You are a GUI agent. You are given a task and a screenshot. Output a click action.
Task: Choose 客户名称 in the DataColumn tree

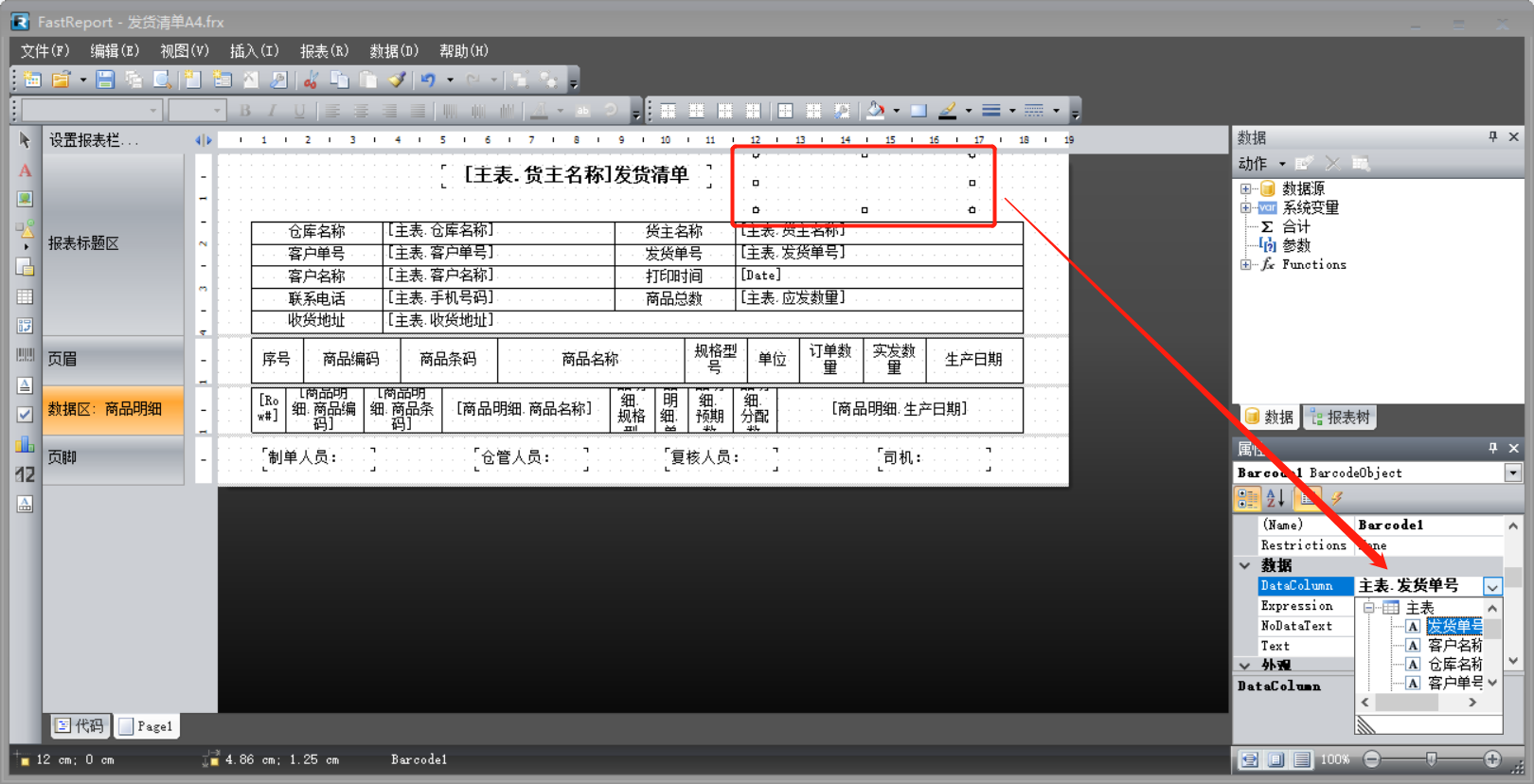[x=1454, y=645]
